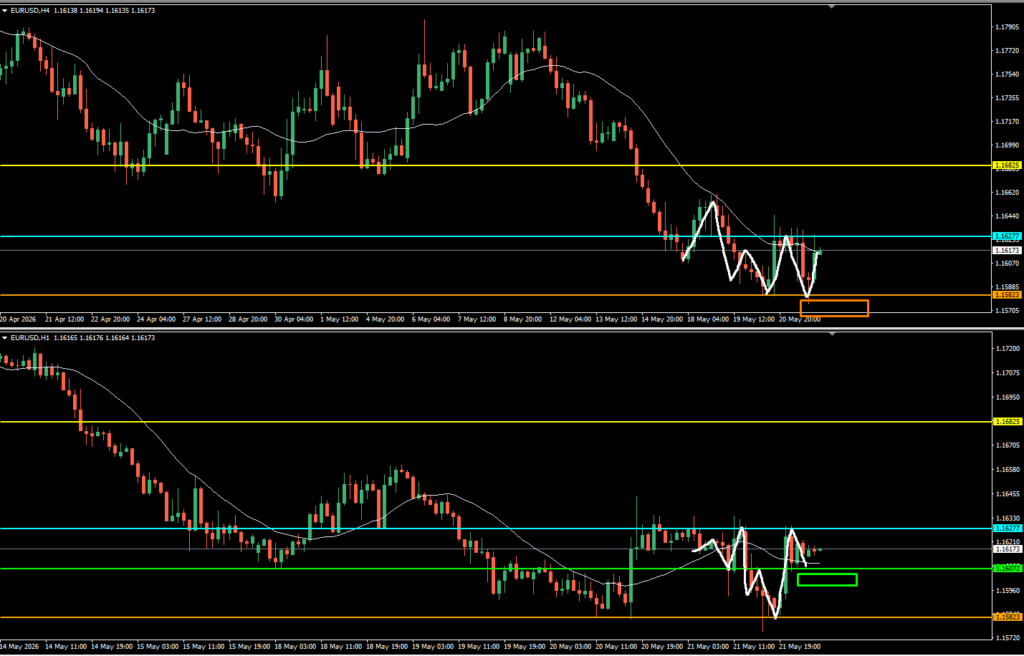This screenshot has width=1024, height=656.
Task: Click white 1.16173 current price tag on H4 chart
Action: (1006, 250)
